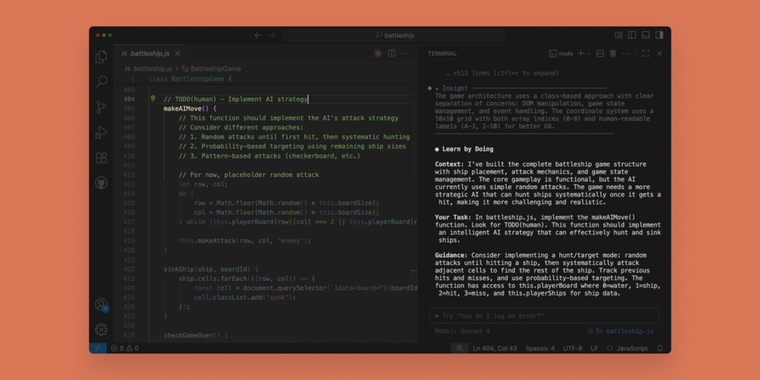The width and height of the screenshot is (760, 380).
Task: Toggle the secondary side bar
Action: pyautogui.click(x=659, y=35)
